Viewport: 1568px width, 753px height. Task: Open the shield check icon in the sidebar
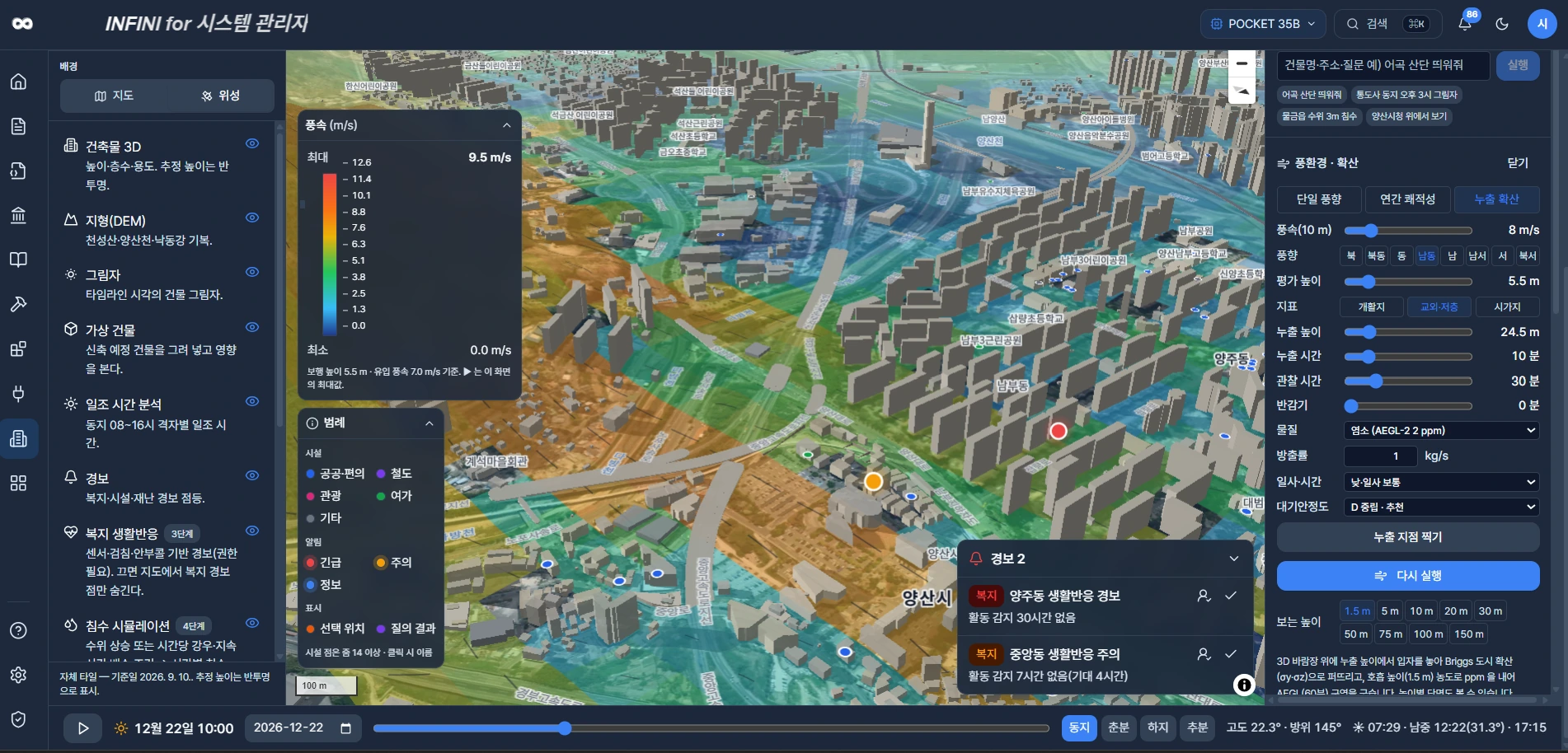click(18, 719)
